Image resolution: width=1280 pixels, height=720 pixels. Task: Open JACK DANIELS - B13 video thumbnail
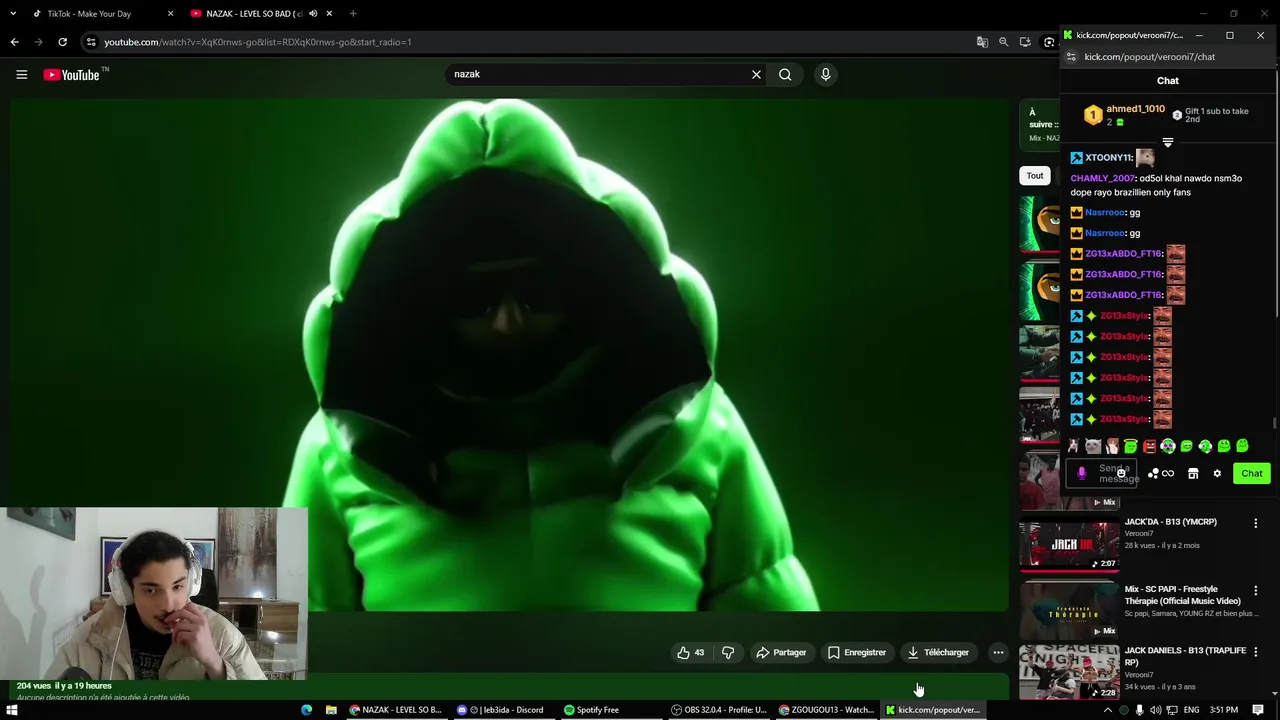tap(1070, 672)
